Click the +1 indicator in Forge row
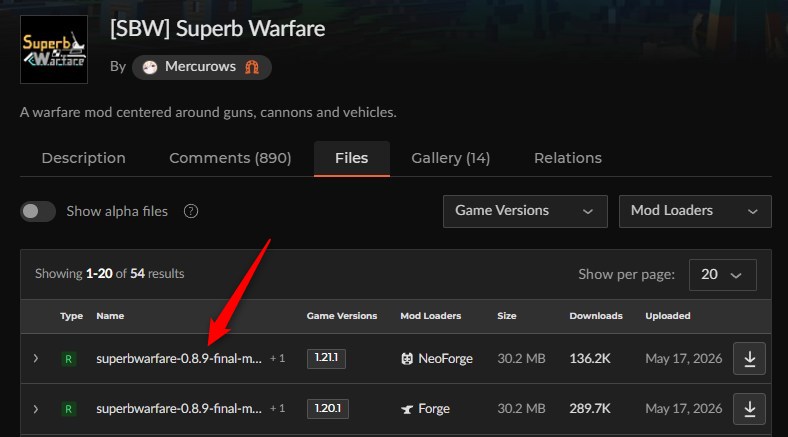This screenshot has height=437, width=788. [277, 409]
